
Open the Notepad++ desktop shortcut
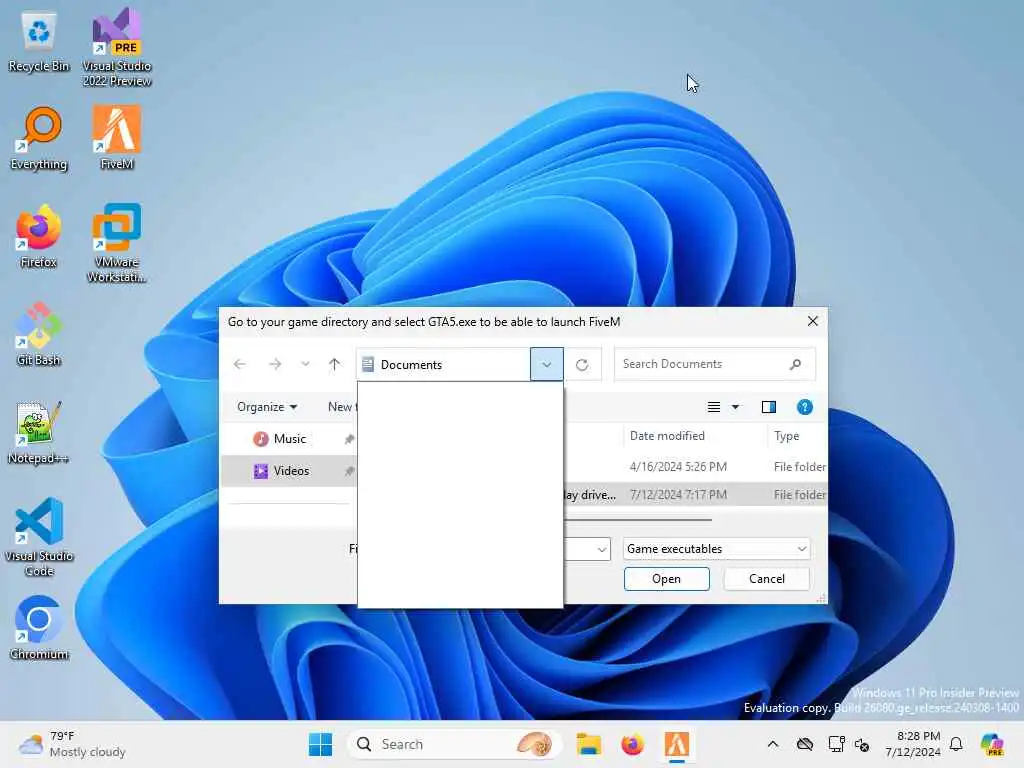point(39,432)
